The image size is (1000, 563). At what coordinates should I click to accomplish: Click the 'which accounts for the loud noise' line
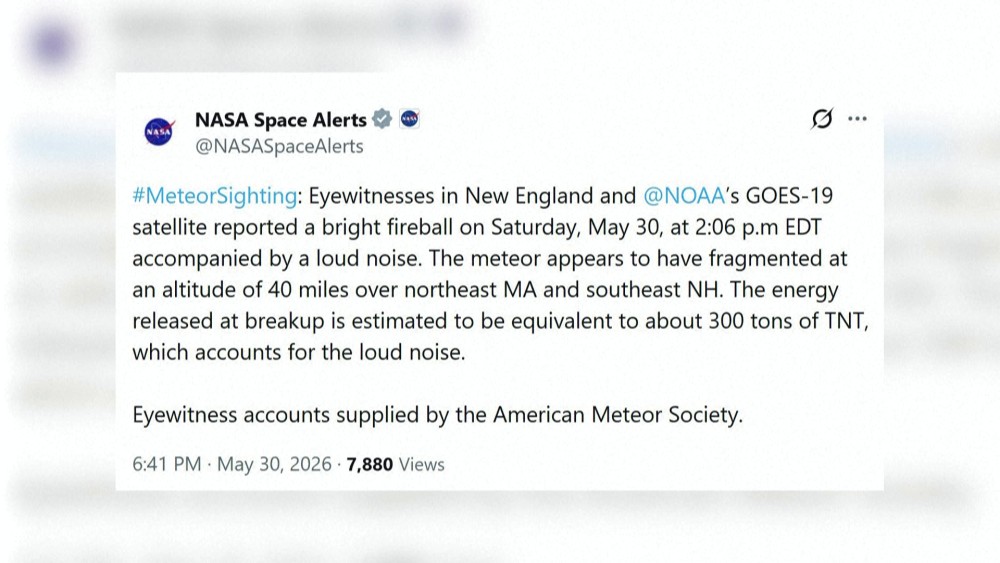tap(298, 353)
